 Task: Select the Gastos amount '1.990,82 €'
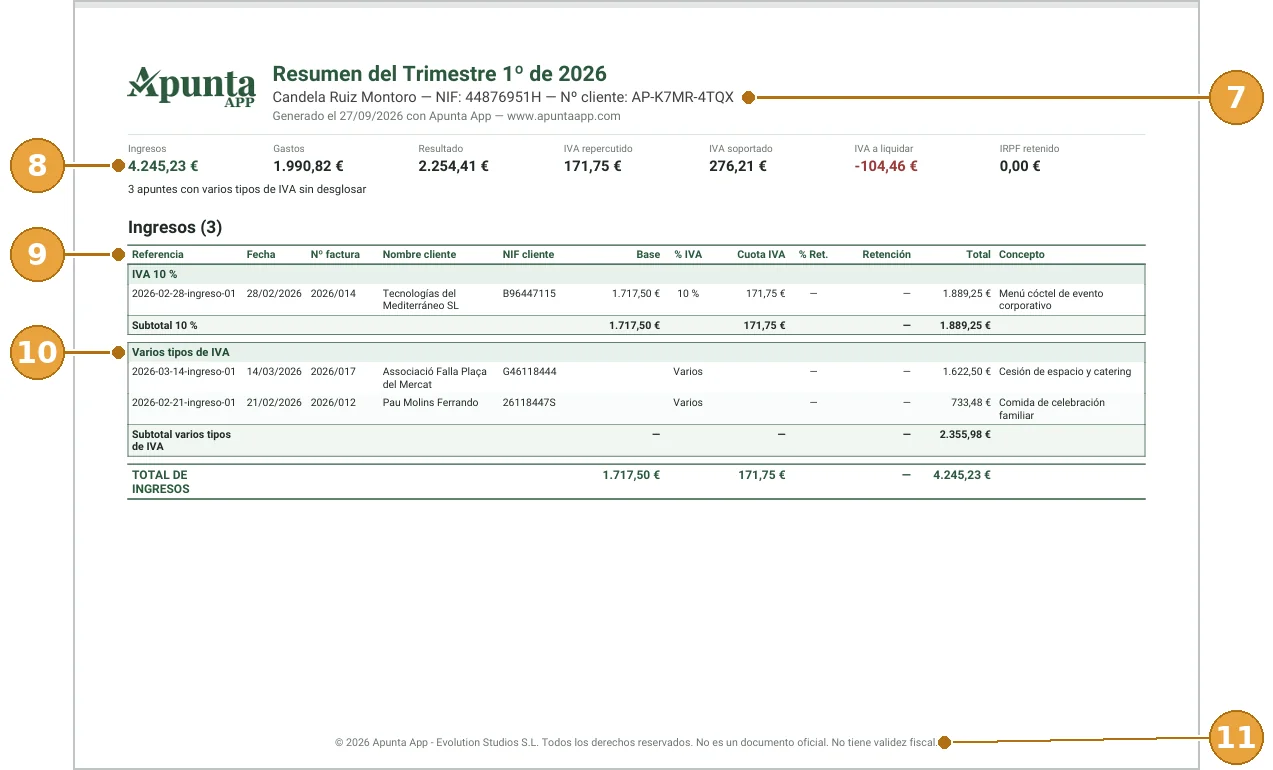coord(308,166)
